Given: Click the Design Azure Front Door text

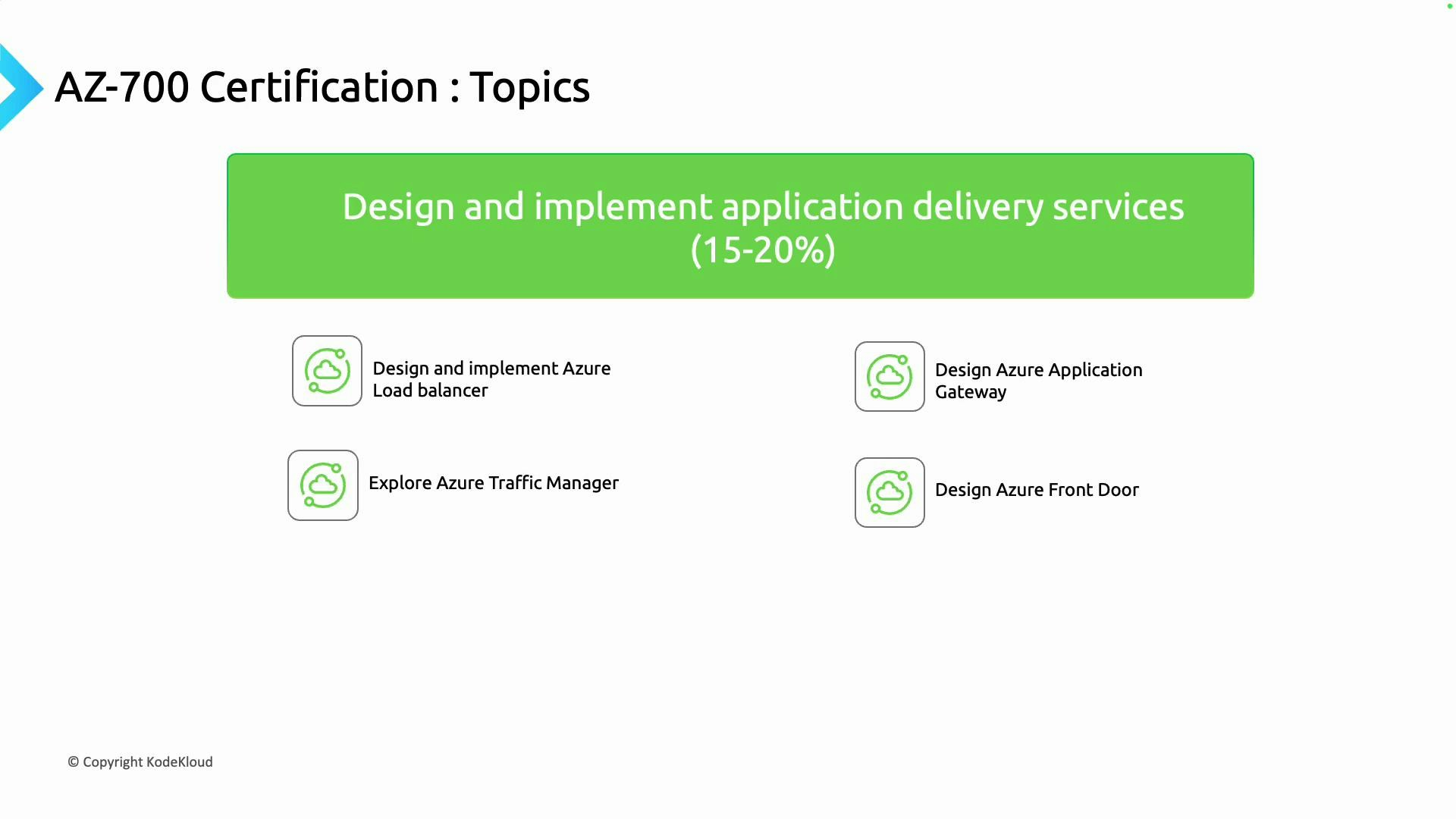Looking at the screenshot, I should 1036,490.
